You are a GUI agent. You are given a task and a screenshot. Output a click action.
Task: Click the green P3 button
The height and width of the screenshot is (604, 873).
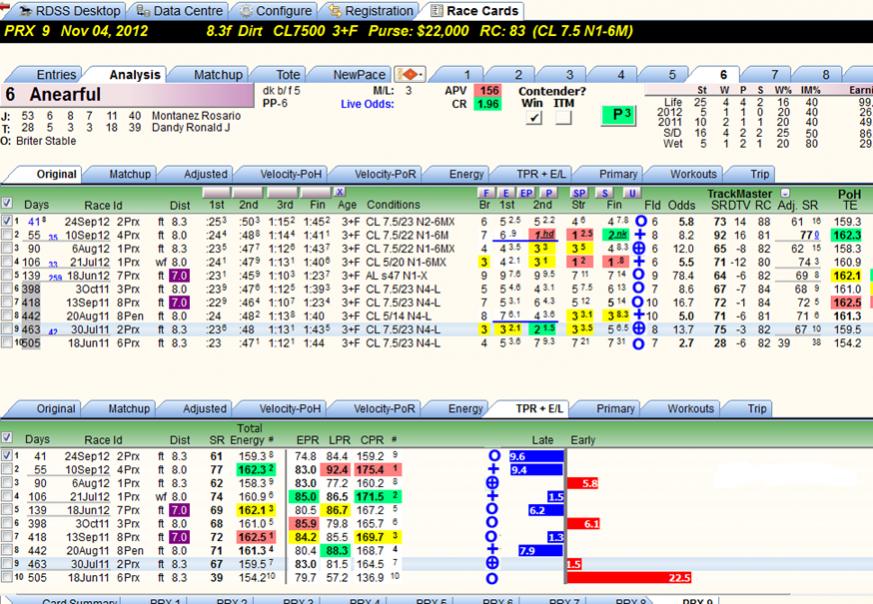pyautogui.click(x=619, y=115)
